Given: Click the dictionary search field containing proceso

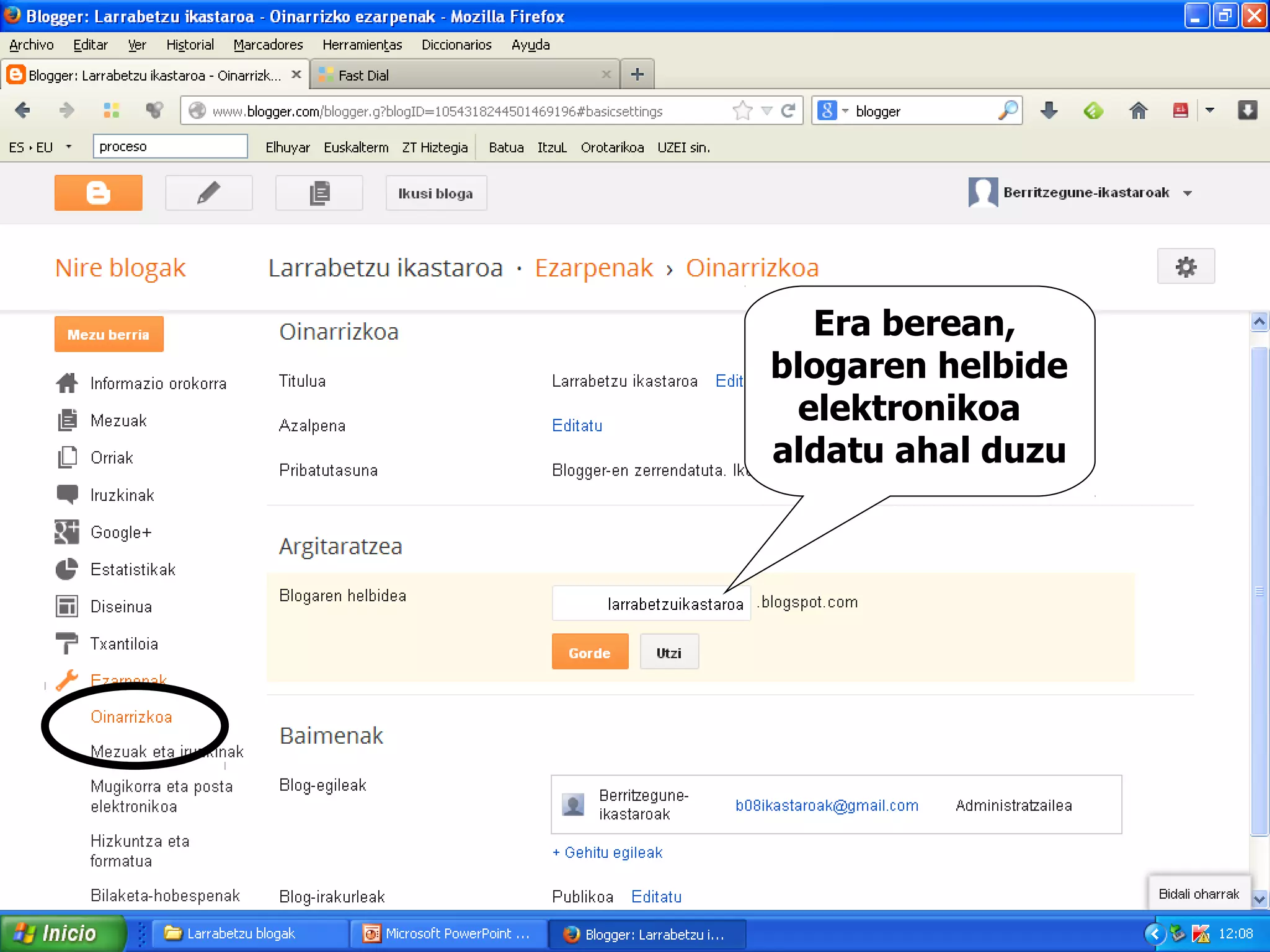Looking at the screenshot, I should tap(170, 146).
